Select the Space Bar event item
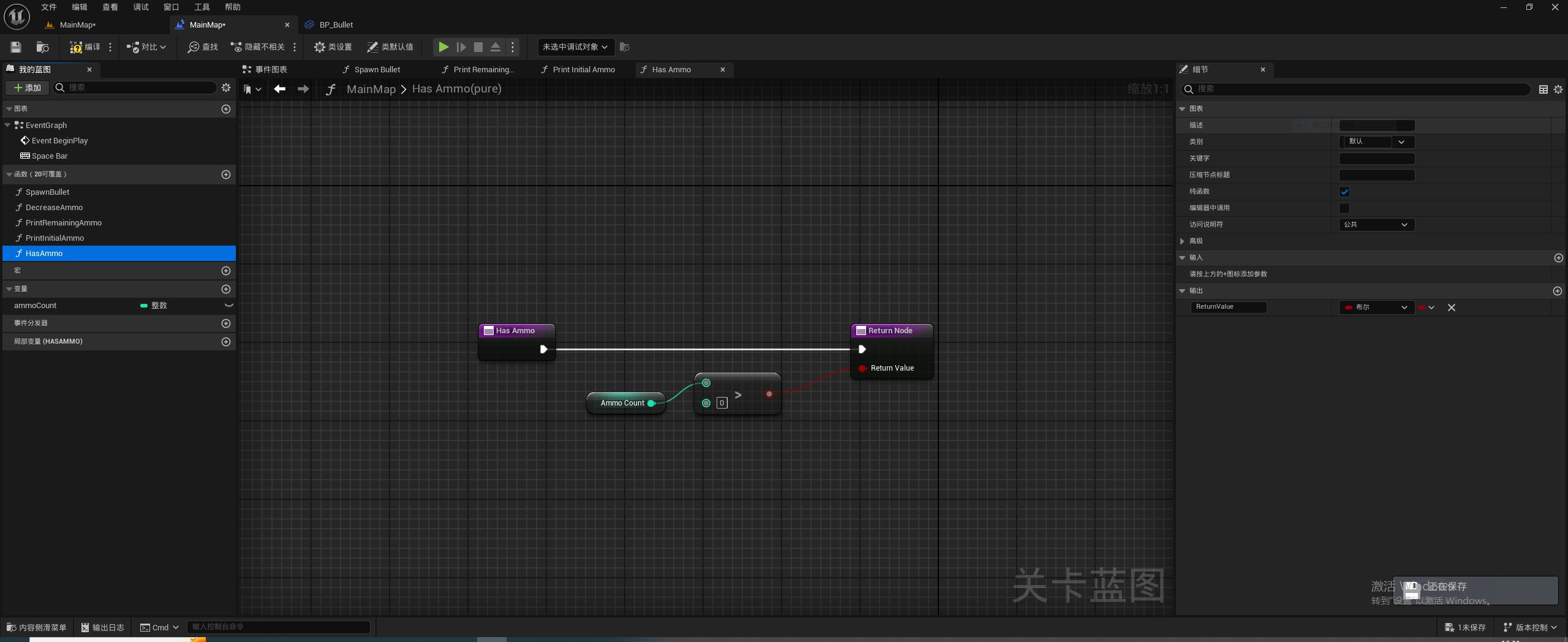This screenshot has width=1568, height=642. [x=50, y=156]
